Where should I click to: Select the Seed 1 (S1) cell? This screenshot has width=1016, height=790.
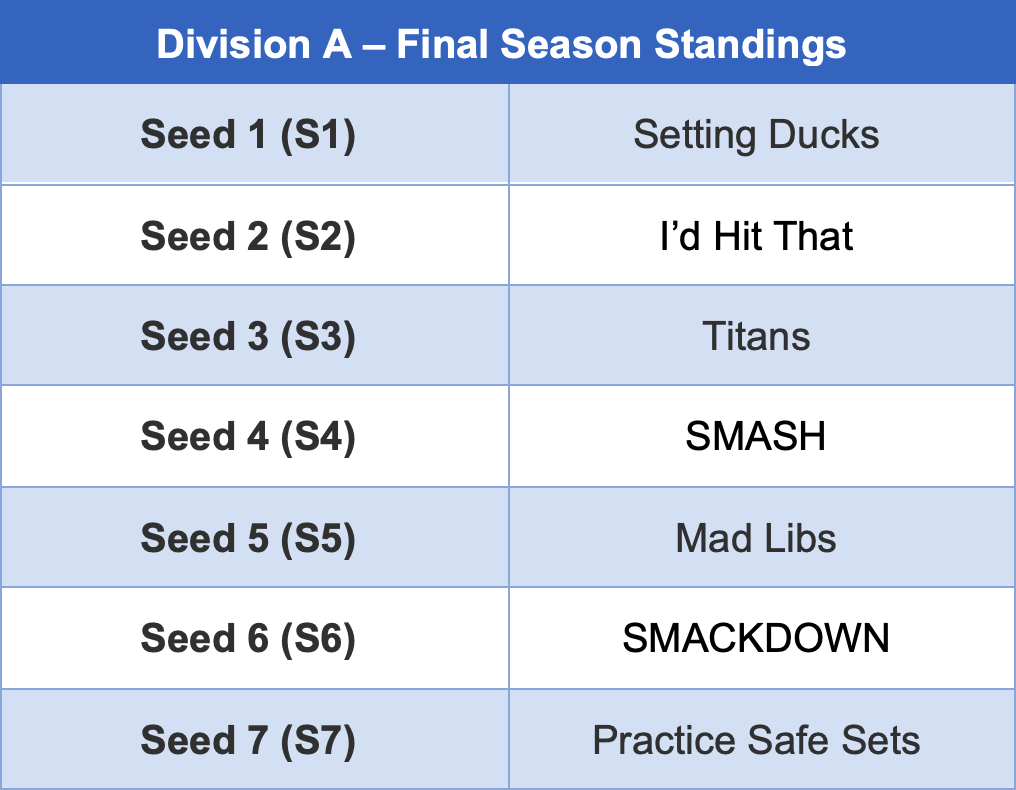[248, 134]
